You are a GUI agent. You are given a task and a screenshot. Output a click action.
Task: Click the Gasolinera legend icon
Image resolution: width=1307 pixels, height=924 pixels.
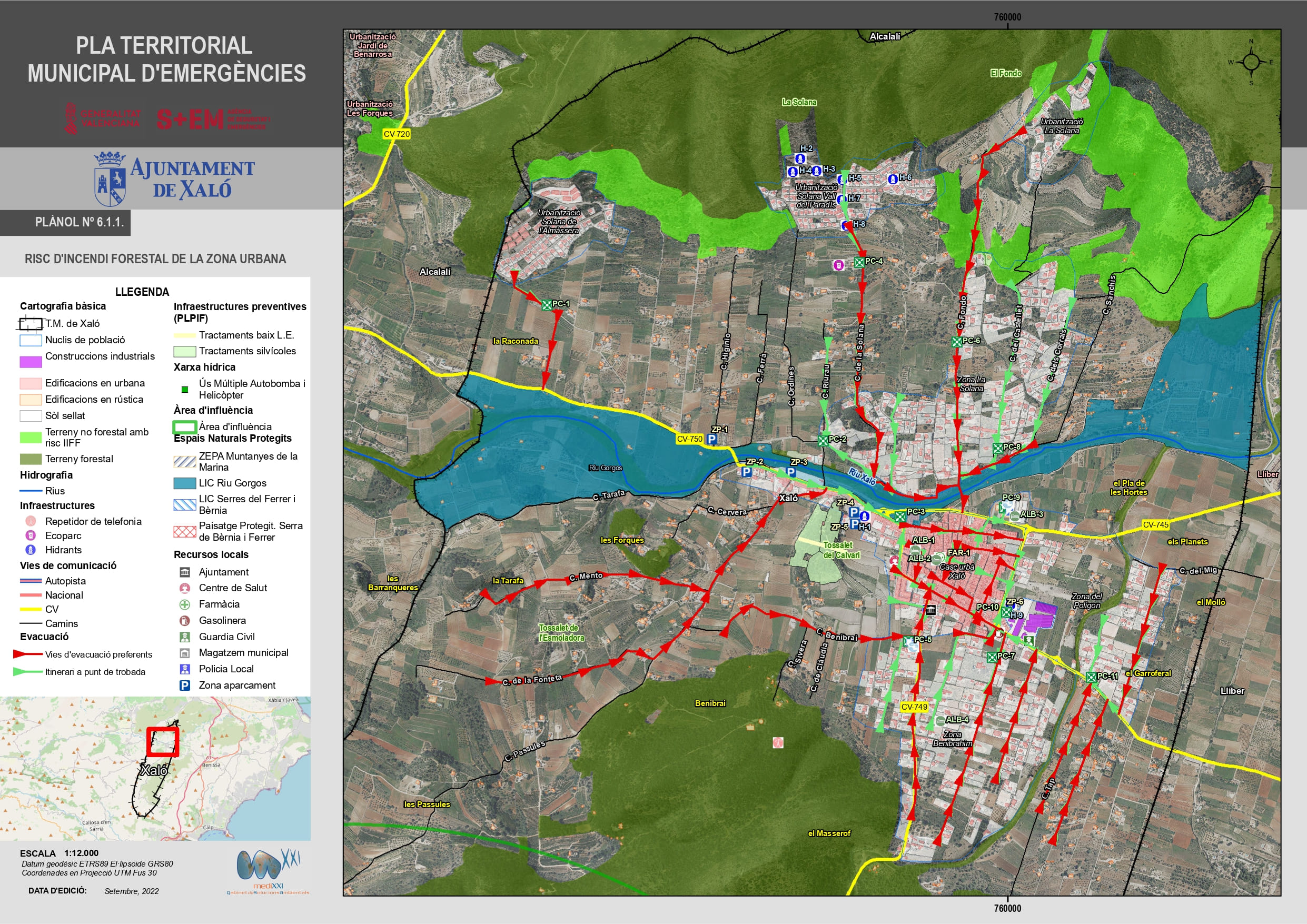point(184,621)
